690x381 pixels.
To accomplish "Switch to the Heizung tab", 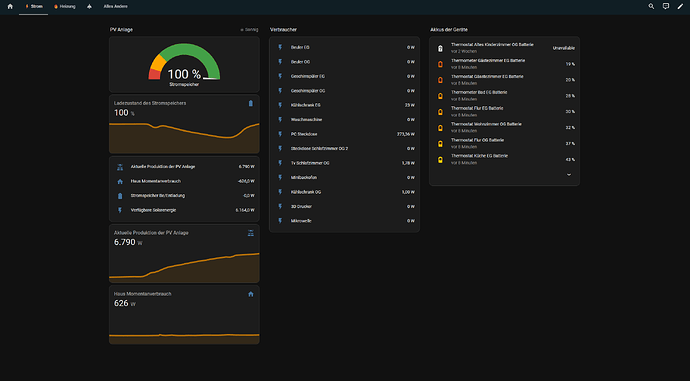I will (x=64, y=7).
